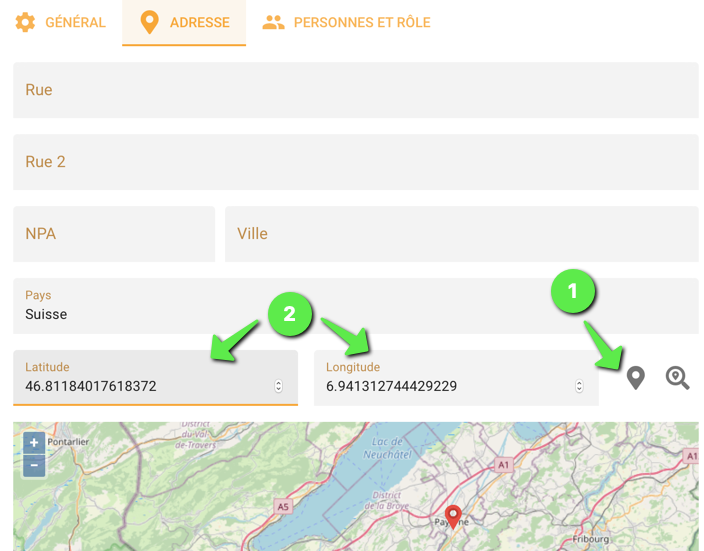The image size is (704, 551).
Task: Zoom out the map with minus button
Action: tap(34, 466)
